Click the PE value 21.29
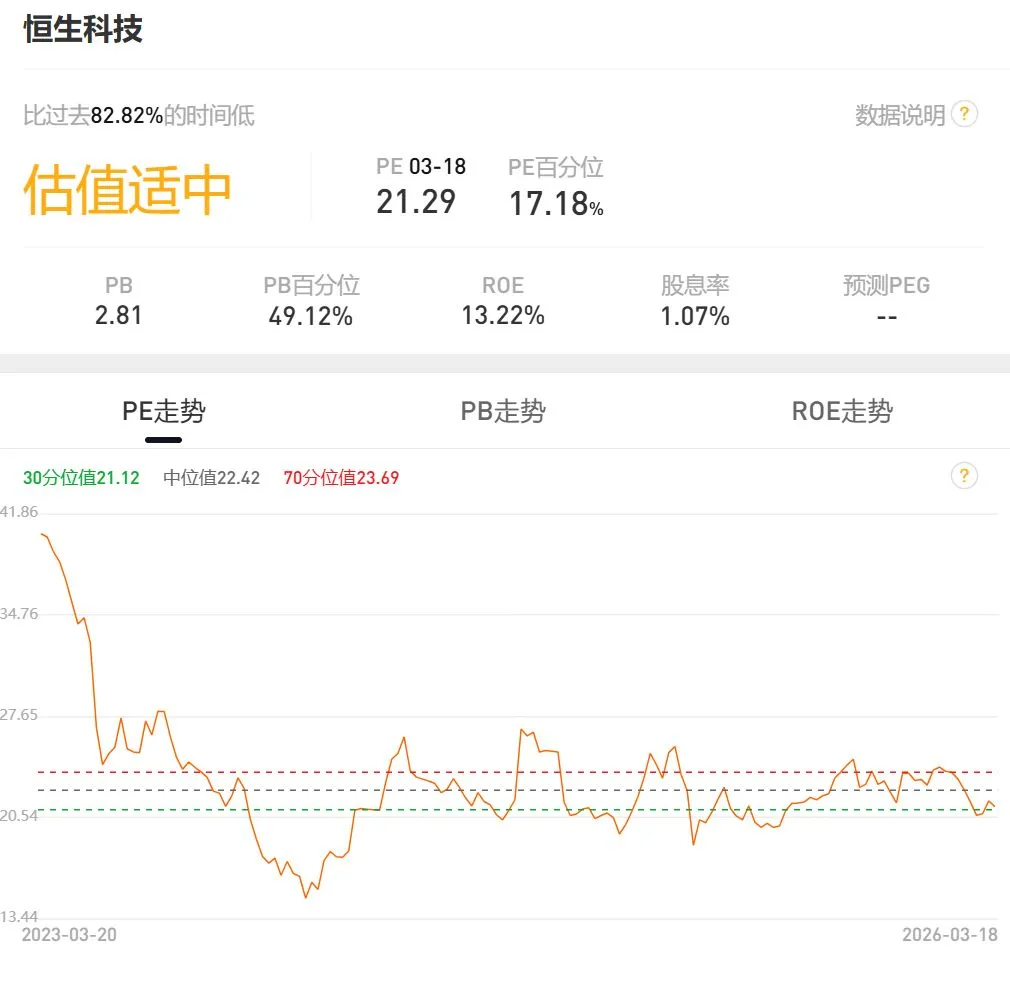The image size is (1010, 982). click(416, 202)
